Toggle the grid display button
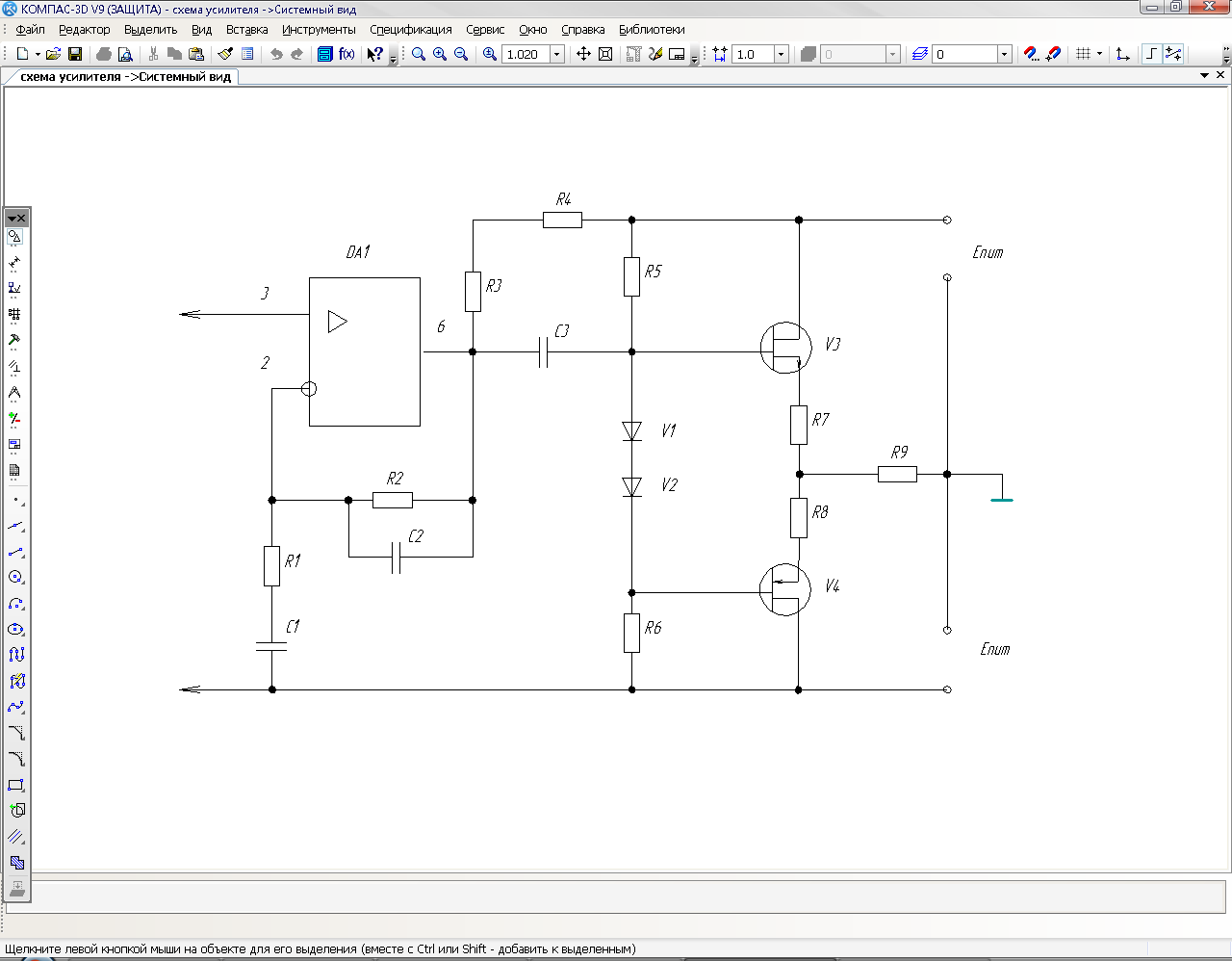This screenshot has width=1232, height=961. (1084, 55)
